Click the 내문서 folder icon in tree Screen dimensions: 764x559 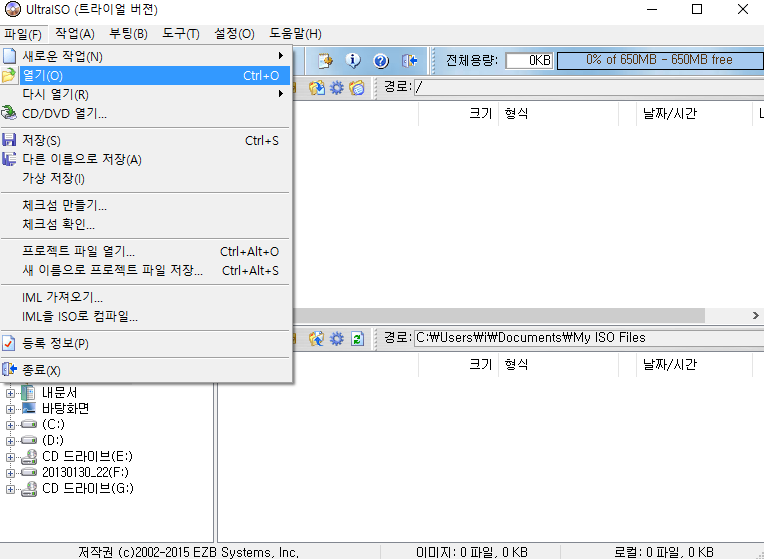(x=28, y=393)
